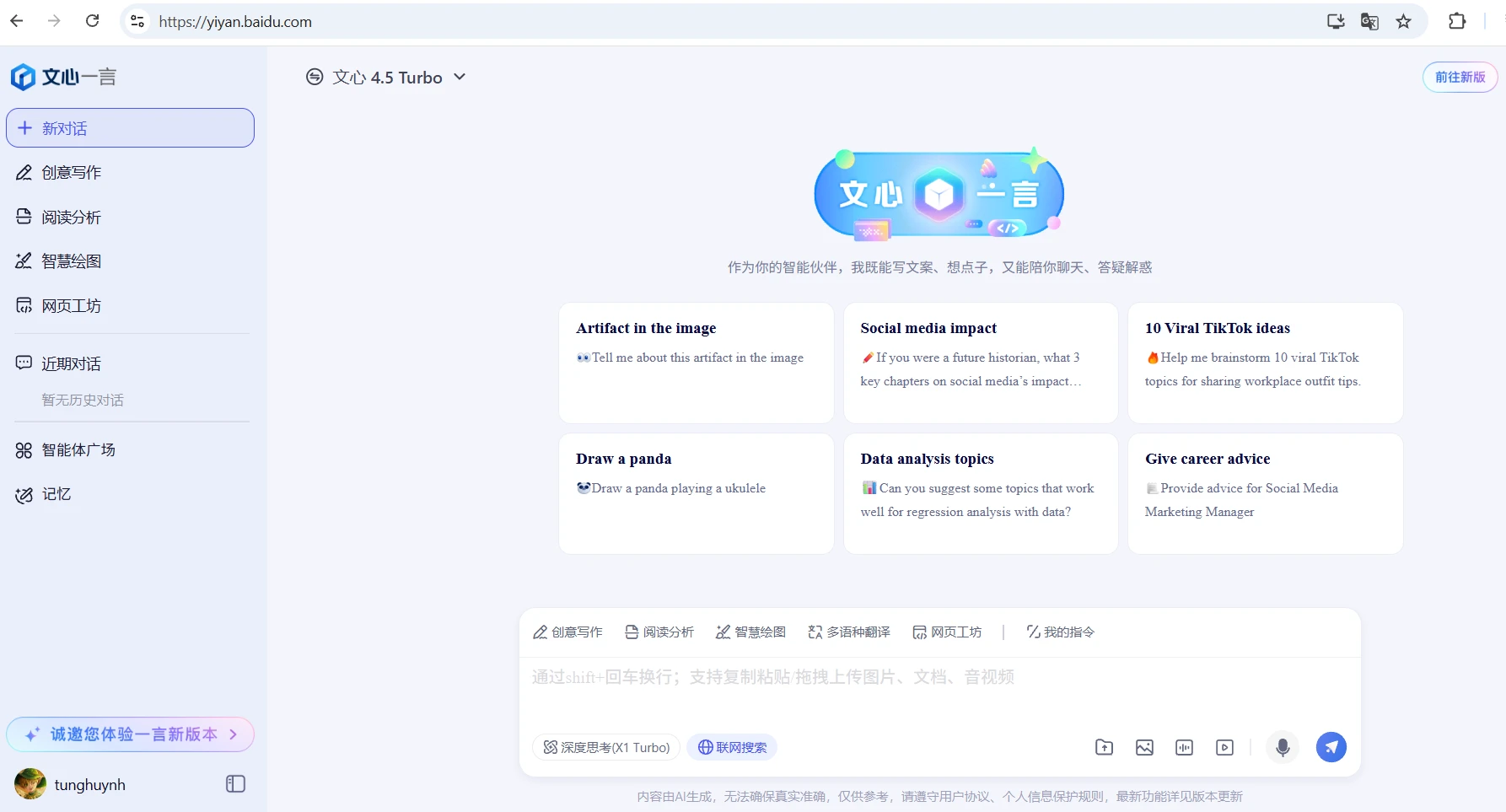Choose 网页工坊 above the input box

coord(947,632)
